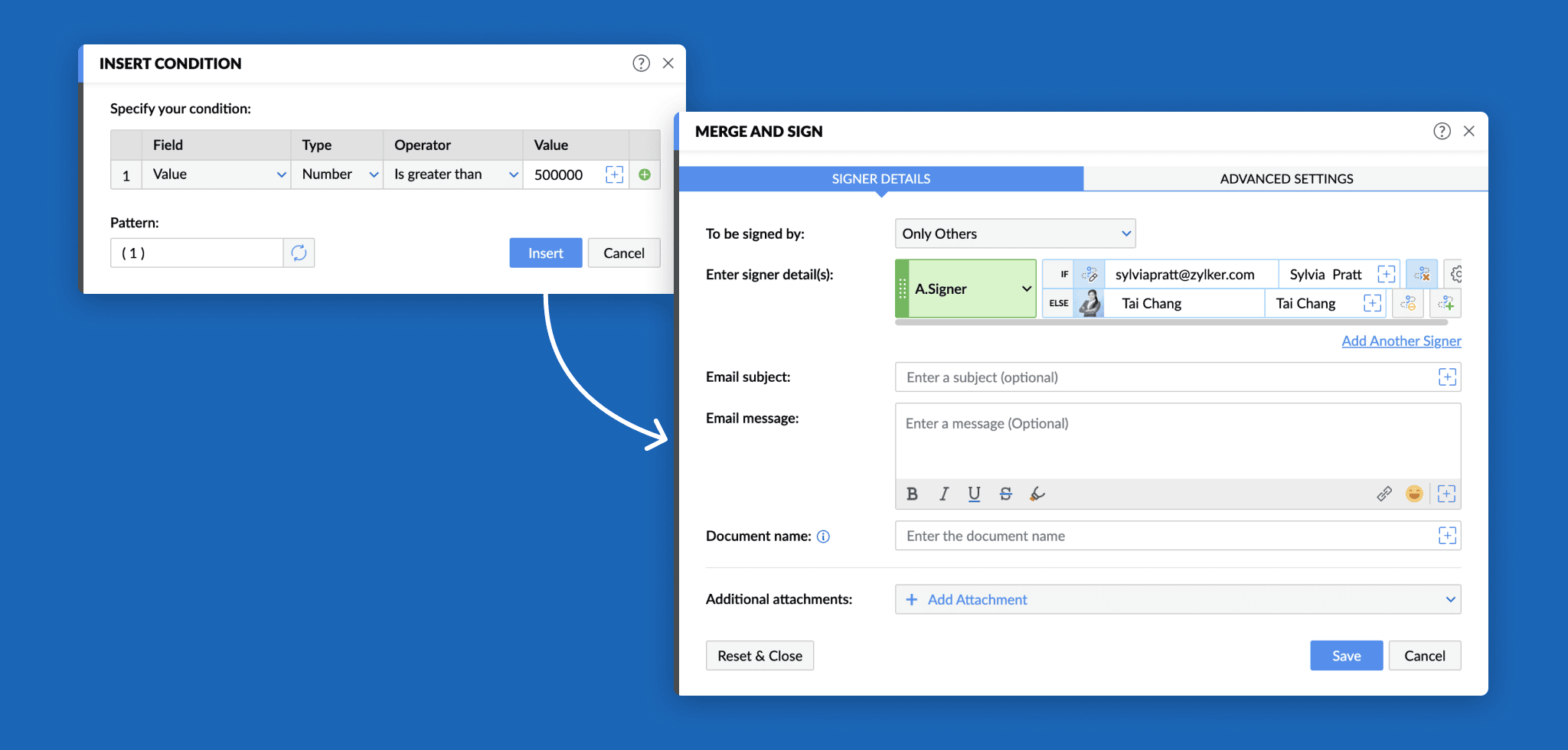This screenshot has height=750, width=1568.
Task: Click the Add Another Signer link
Action: (x=1400, y=341)
